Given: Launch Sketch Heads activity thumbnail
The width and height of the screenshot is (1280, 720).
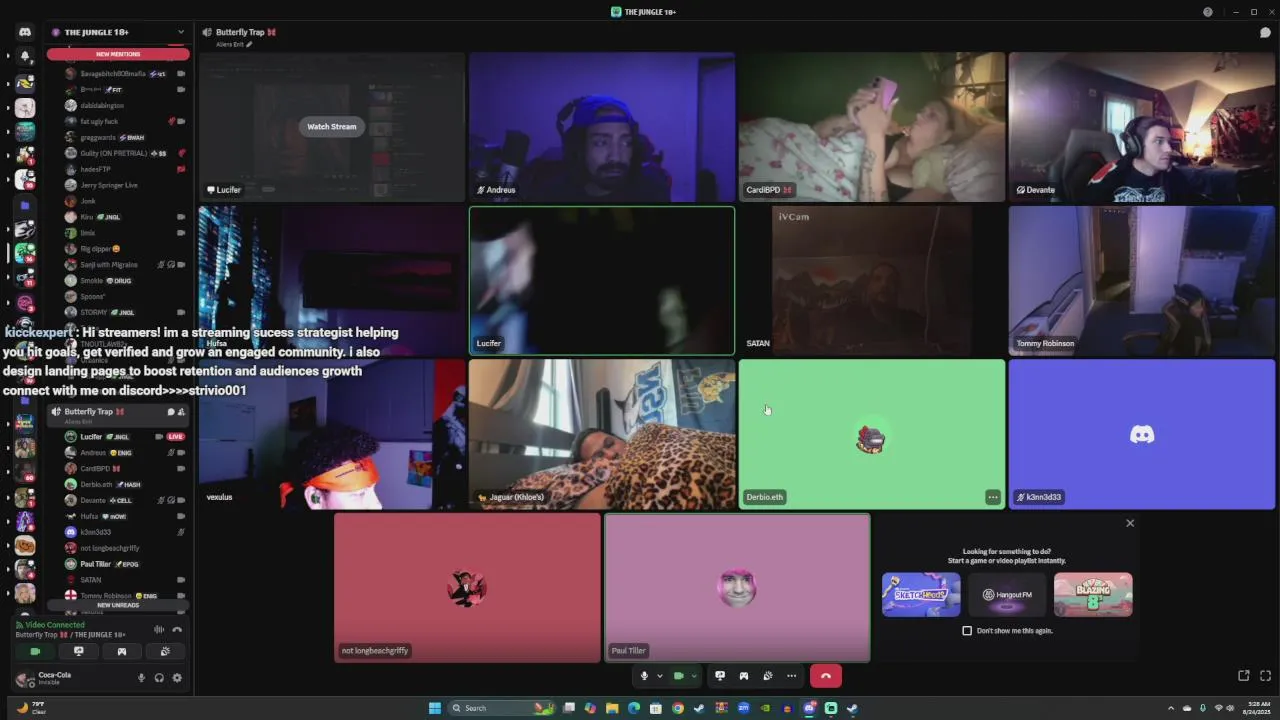Looking at the screenshot, I should 921,594.
